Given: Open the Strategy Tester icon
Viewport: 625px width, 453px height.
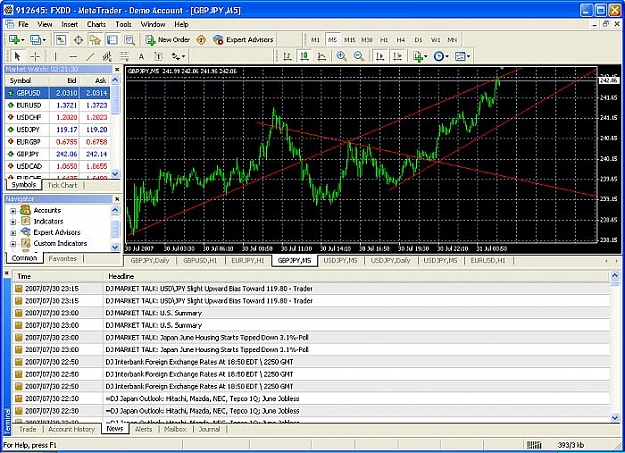Looking at the screenshot, I should click(x=129, y=39).
